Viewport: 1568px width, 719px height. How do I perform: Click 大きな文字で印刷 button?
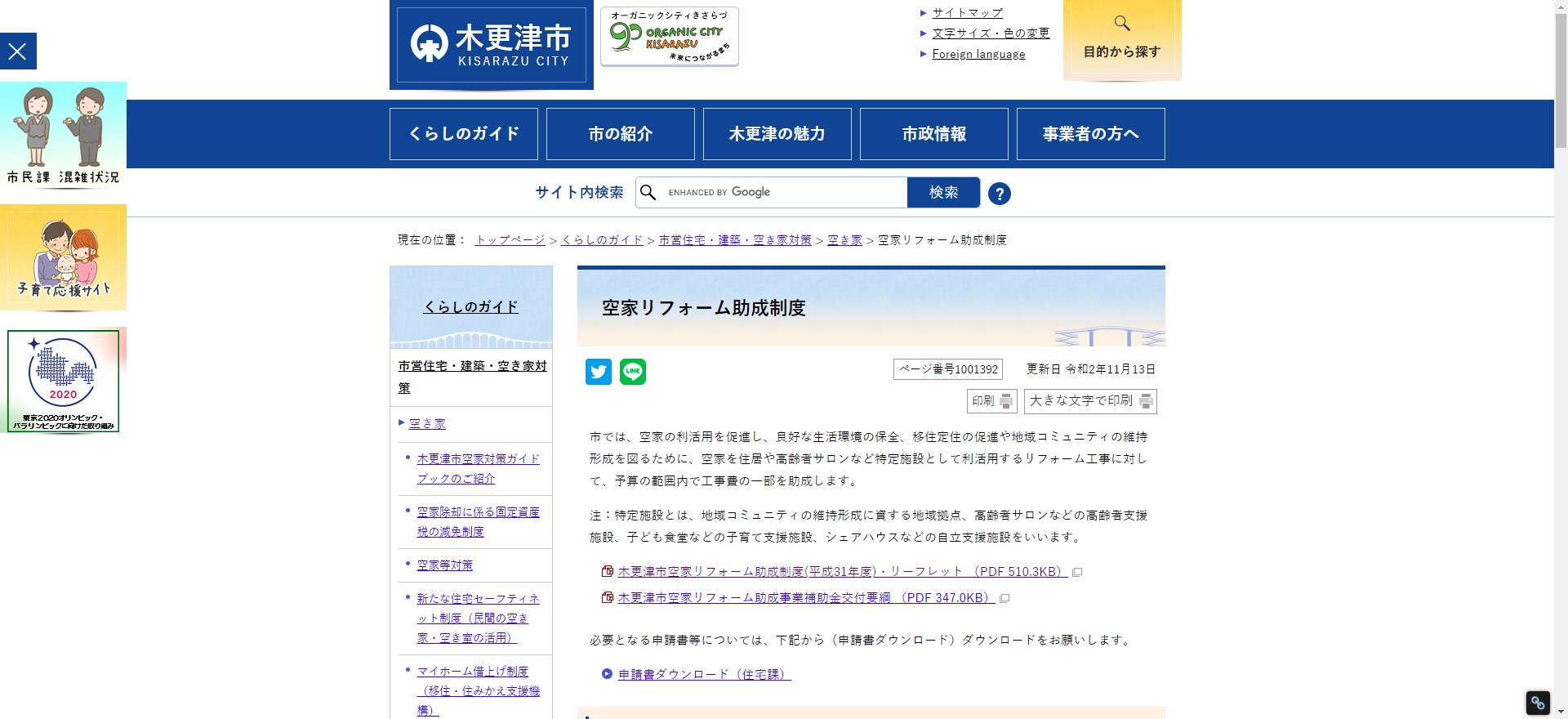point(1090,401)
